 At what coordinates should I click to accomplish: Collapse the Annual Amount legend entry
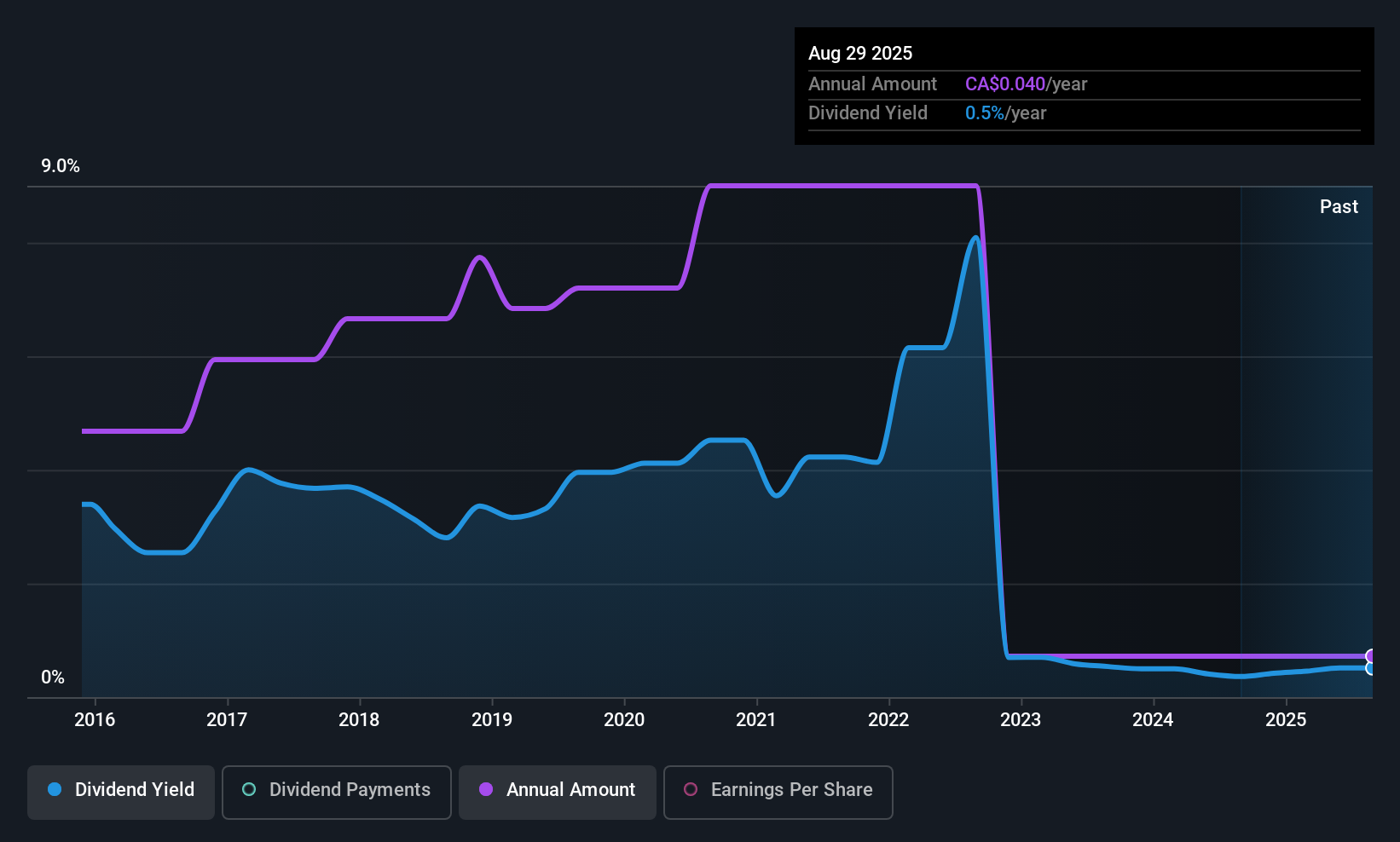pos(557,790)
